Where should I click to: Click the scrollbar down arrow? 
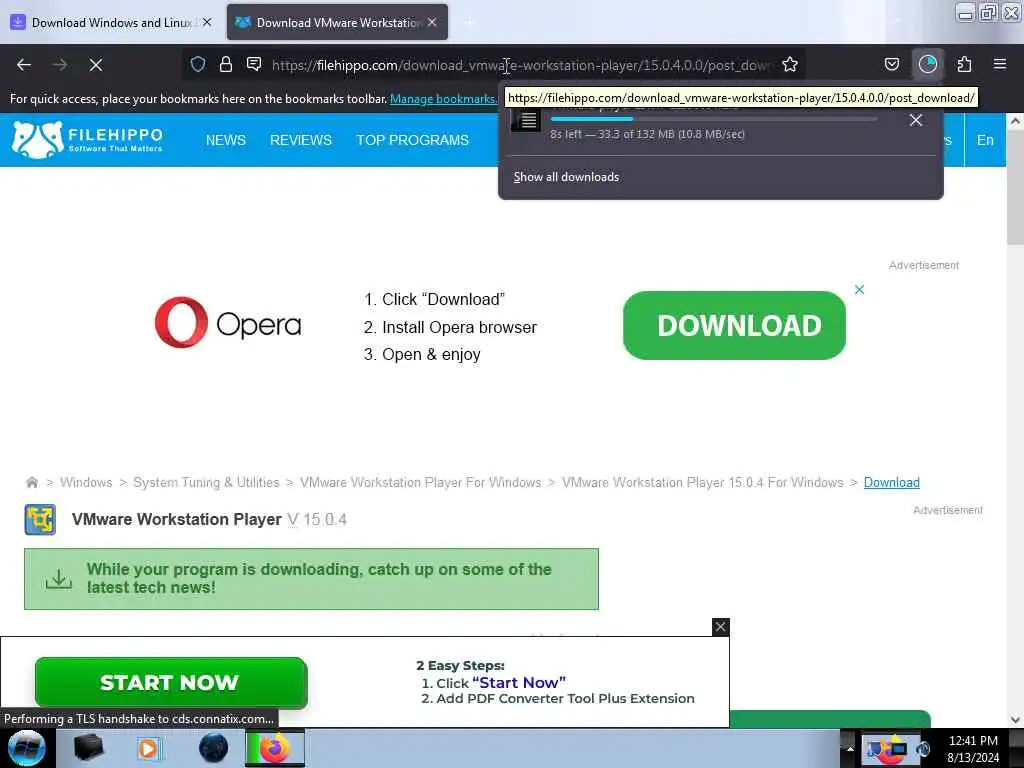1015,720
